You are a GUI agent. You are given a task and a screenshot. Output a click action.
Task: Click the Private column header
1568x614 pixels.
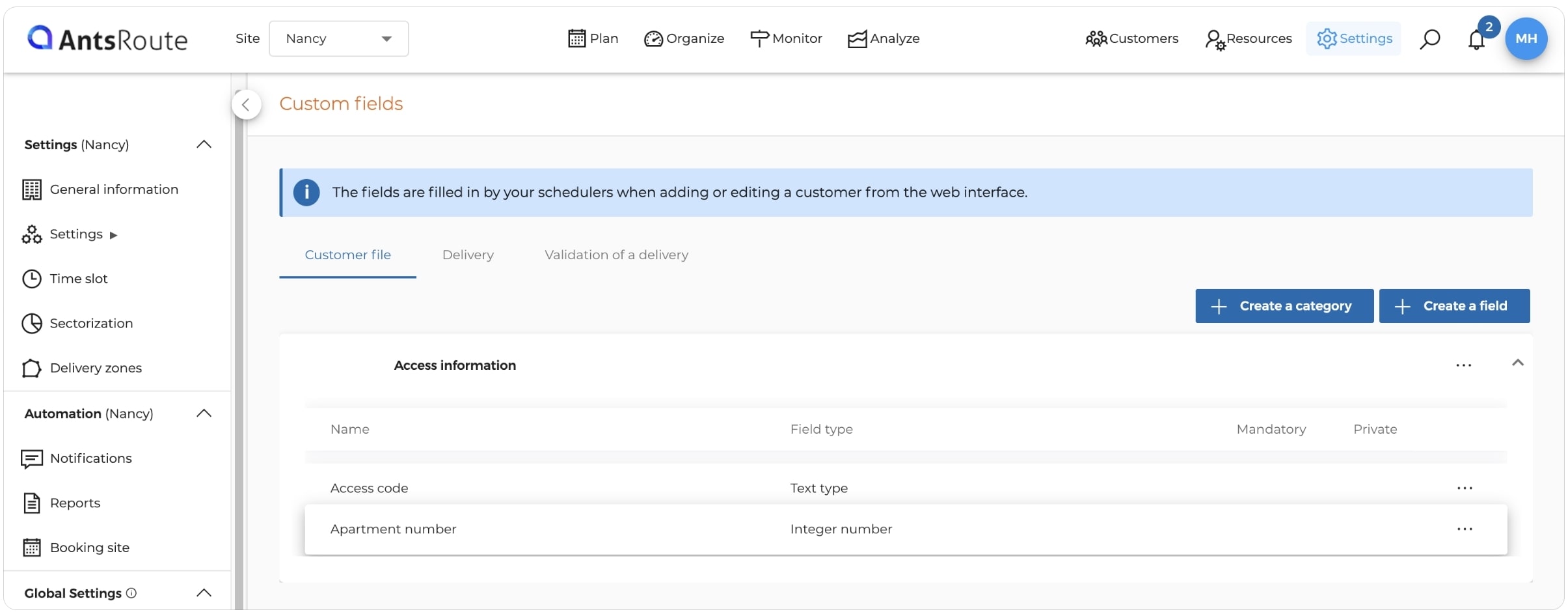pyautogui.click(x=1375, y=429)
